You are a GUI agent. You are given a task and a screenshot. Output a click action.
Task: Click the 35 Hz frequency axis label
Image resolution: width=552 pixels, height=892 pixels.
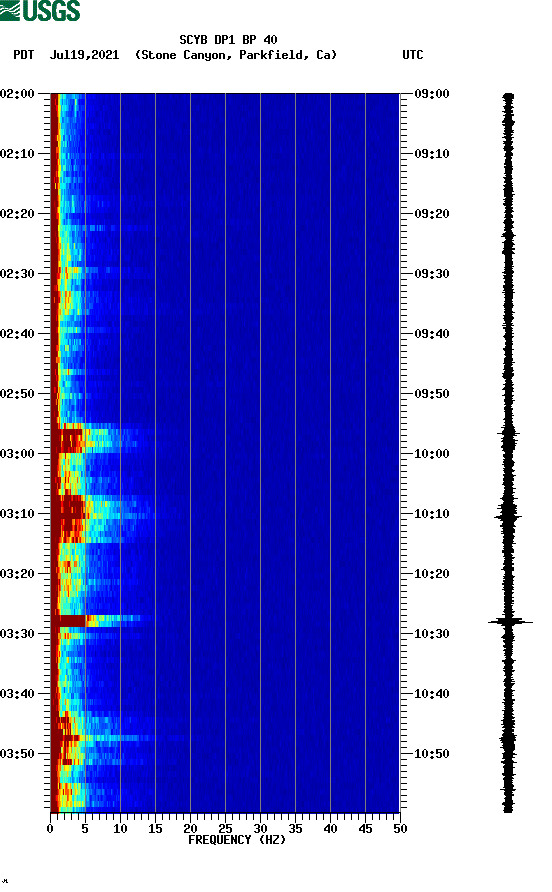295,828
